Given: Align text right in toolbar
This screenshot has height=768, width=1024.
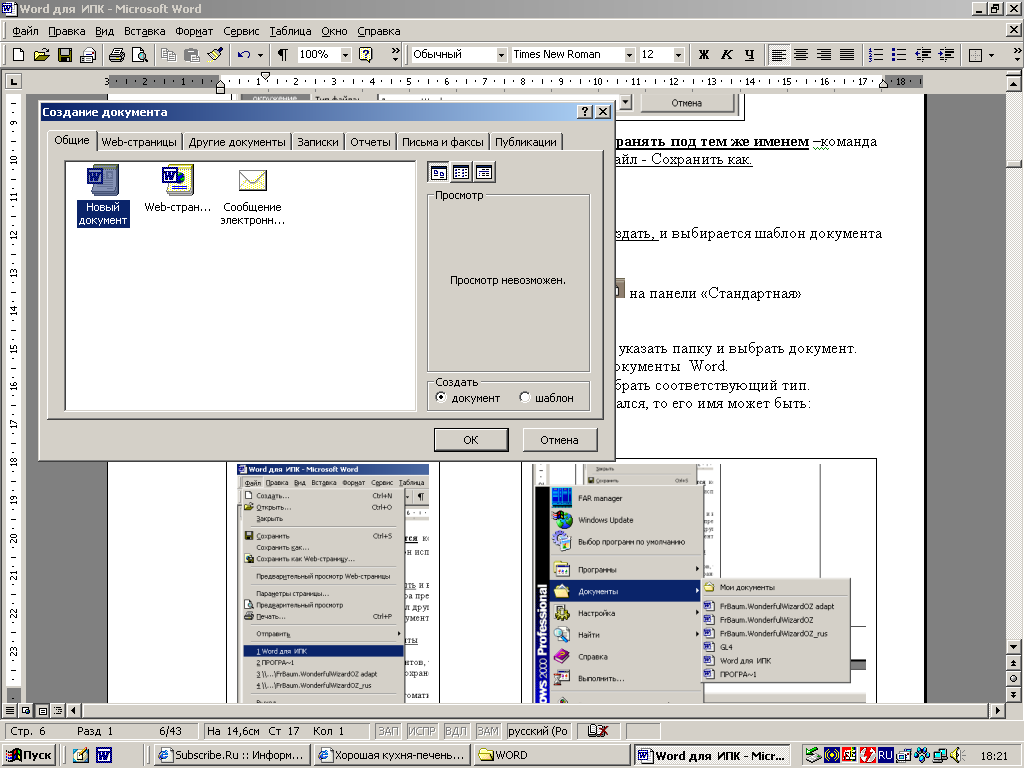Looking at the screenshot, I should pyautogui.click(x=824, y=55).
